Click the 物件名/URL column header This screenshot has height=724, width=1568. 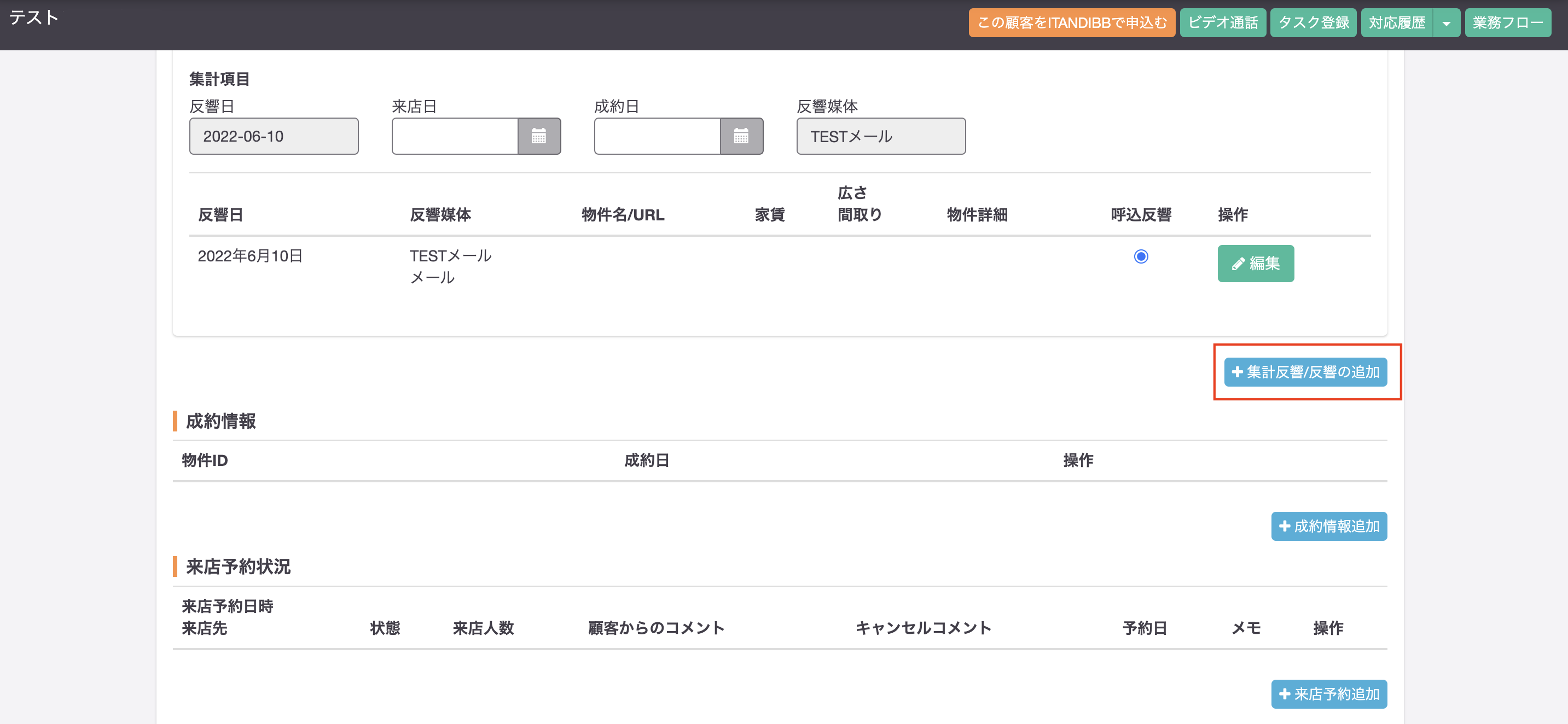coord(623,215)
